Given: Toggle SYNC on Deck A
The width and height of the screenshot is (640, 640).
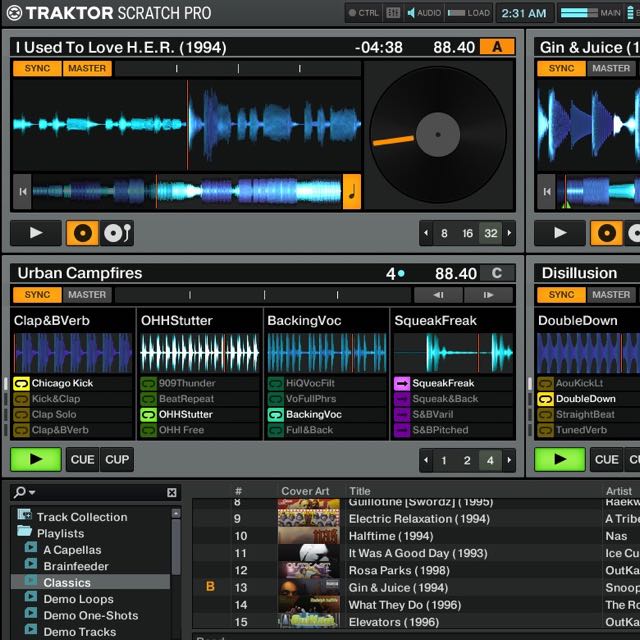Looking at the screenshot, I should (x=37, y=68).
